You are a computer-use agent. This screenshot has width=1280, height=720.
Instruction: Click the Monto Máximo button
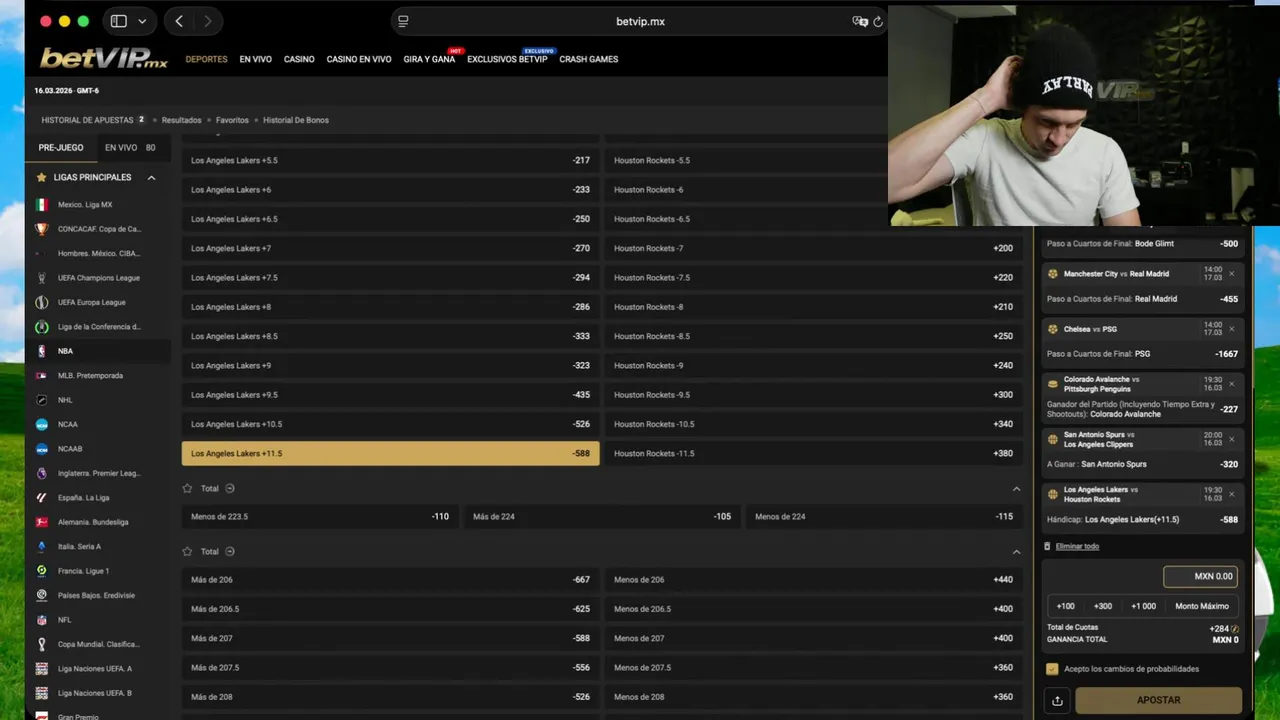1202,606
